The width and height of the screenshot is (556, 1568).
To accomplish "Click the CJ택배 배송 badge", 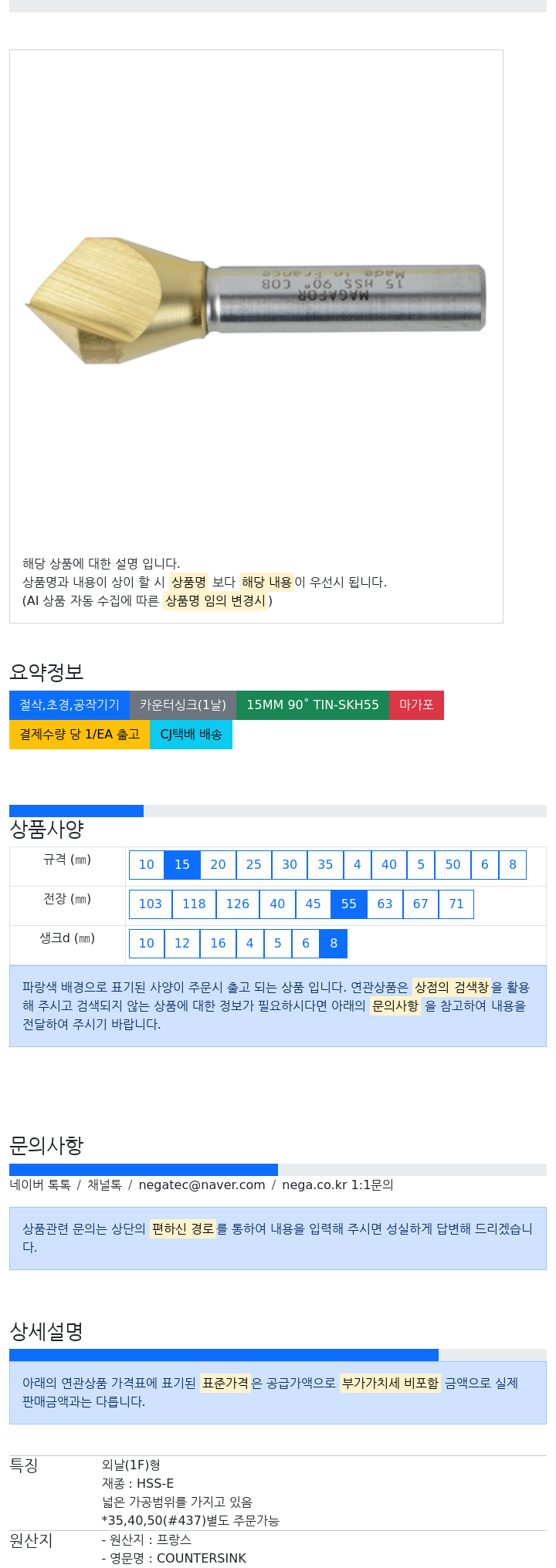I will pos(191,735).
